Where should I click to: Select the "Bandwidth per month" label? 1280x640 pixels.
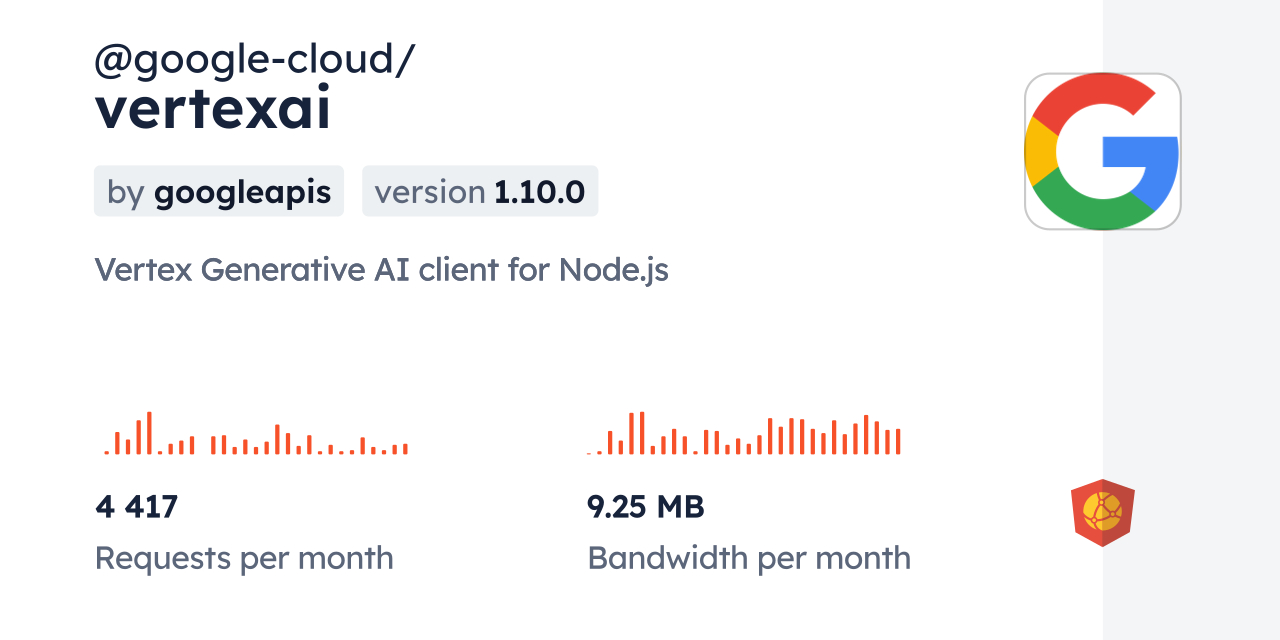click(749, 558)
